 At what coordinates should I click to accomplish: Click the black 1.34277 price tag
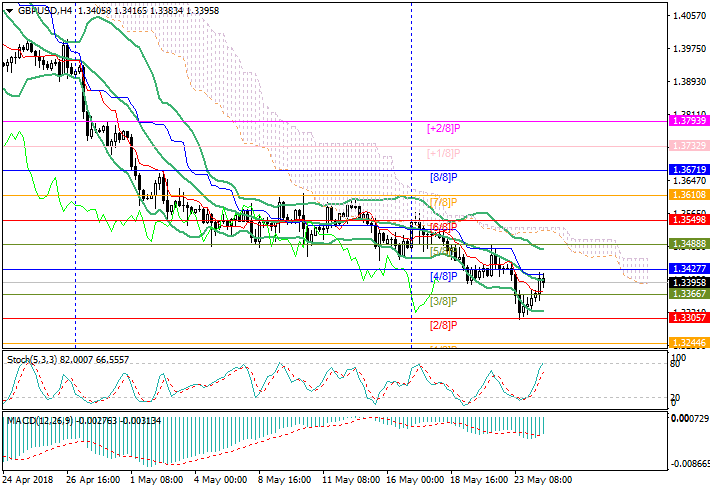point(689,269)
